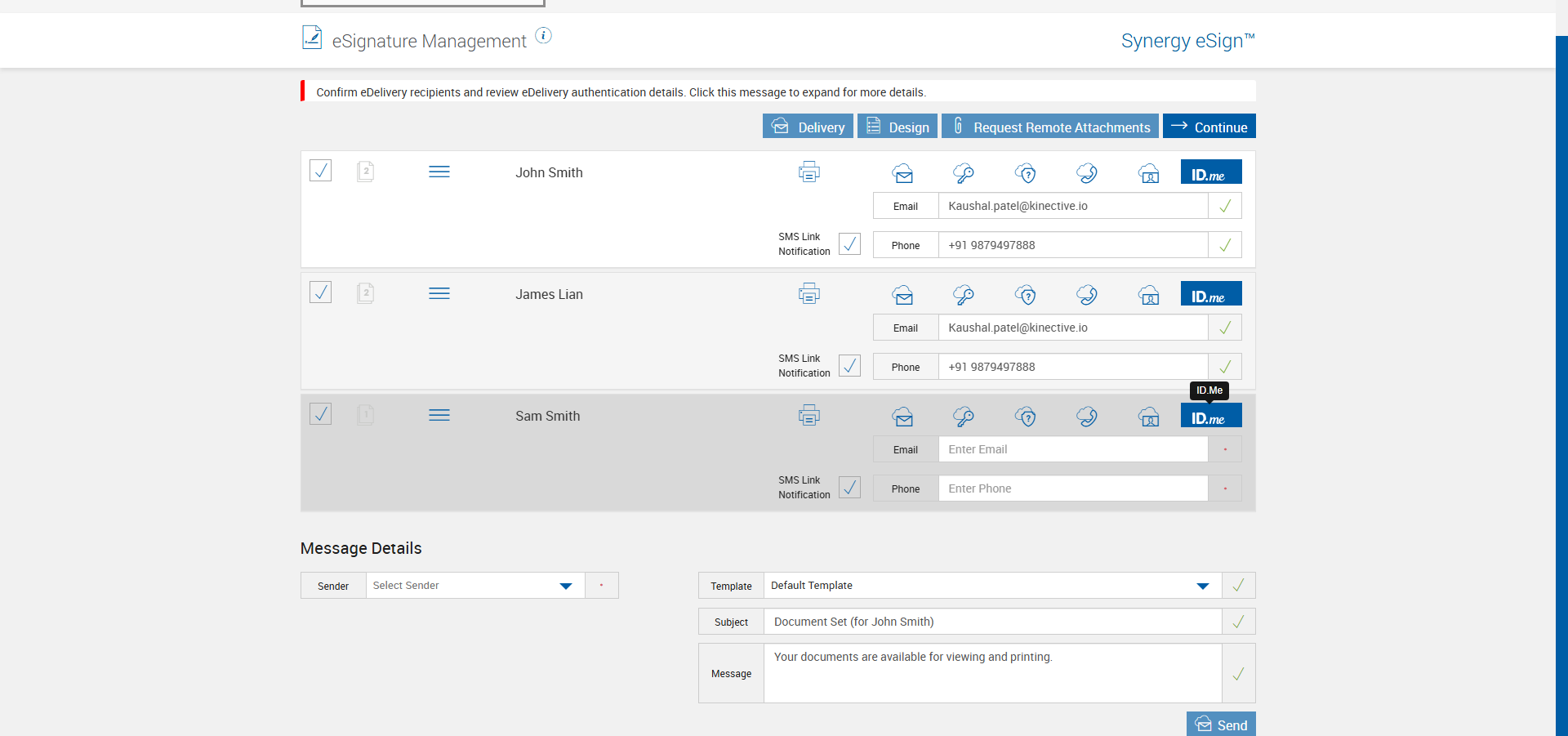This screenshot has height=736, width=1568.
Task: Toggle SMS Link Notification for James Lian
Action: 849,366
